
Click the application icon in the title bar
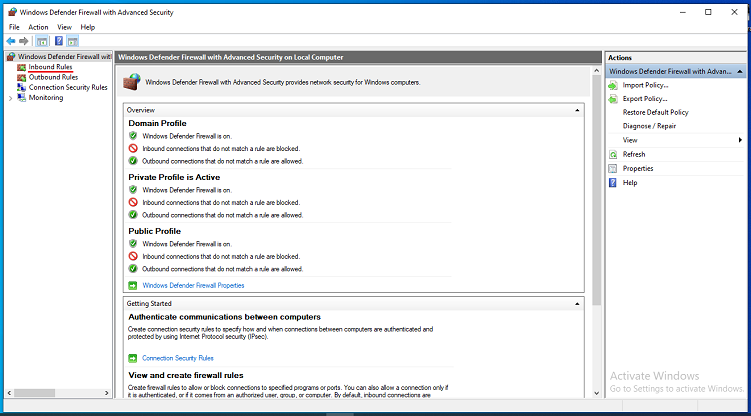point(12,12)
